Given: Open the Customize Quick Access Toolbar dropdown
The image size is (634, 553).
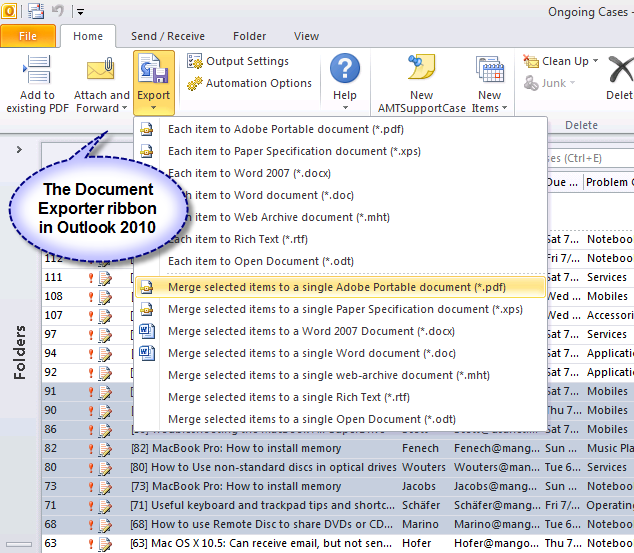Looking at the screenshot, I should pos(80,12).
